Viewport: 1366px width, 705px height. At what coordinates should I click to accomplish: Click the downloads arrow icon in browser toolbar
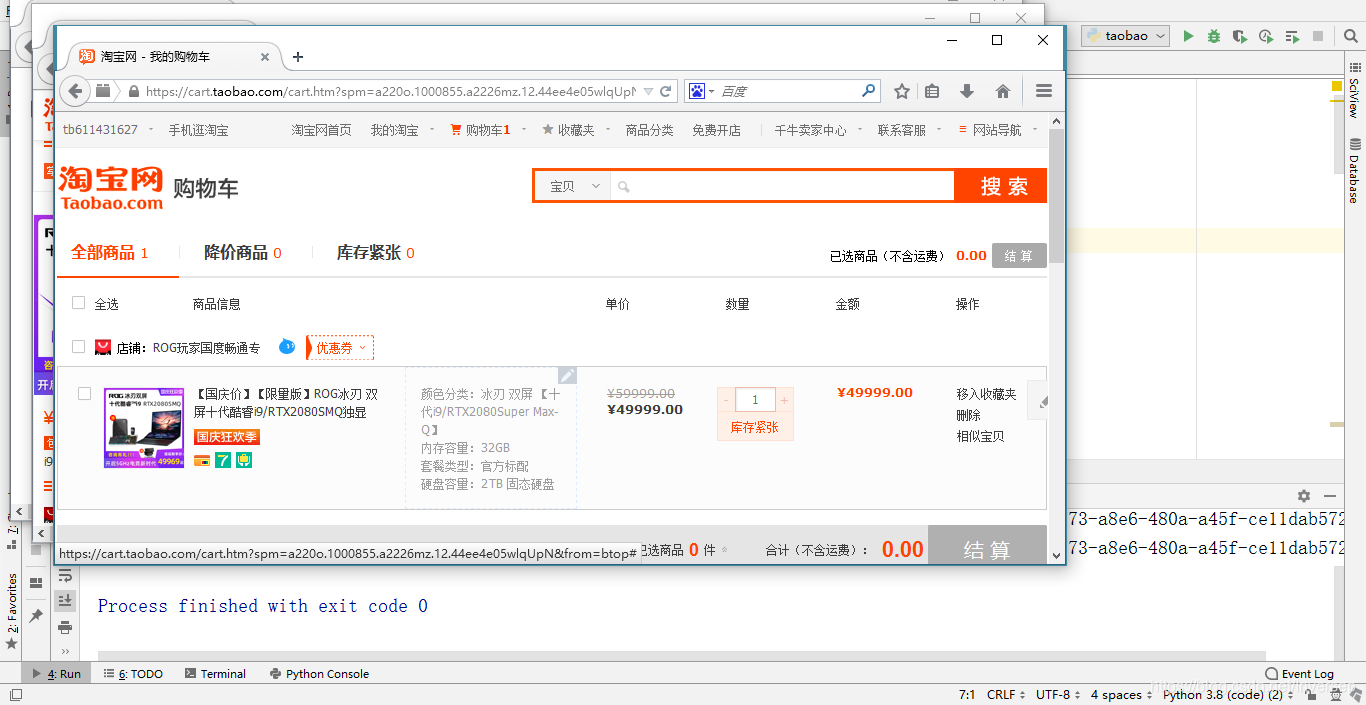pyautogui.click(x=967, y=91)
